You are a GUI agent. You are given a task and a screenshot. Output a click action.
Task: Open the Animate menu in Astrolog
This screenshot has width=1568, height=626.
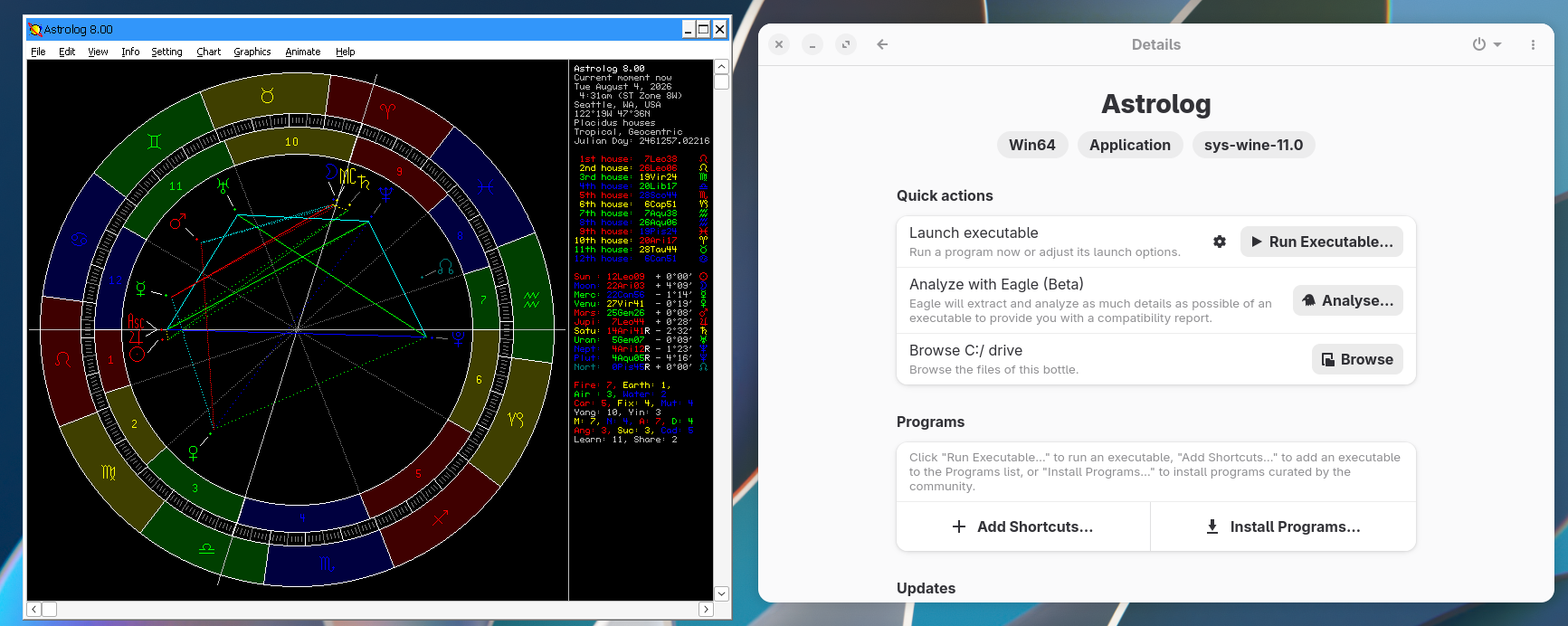(303, 52)
